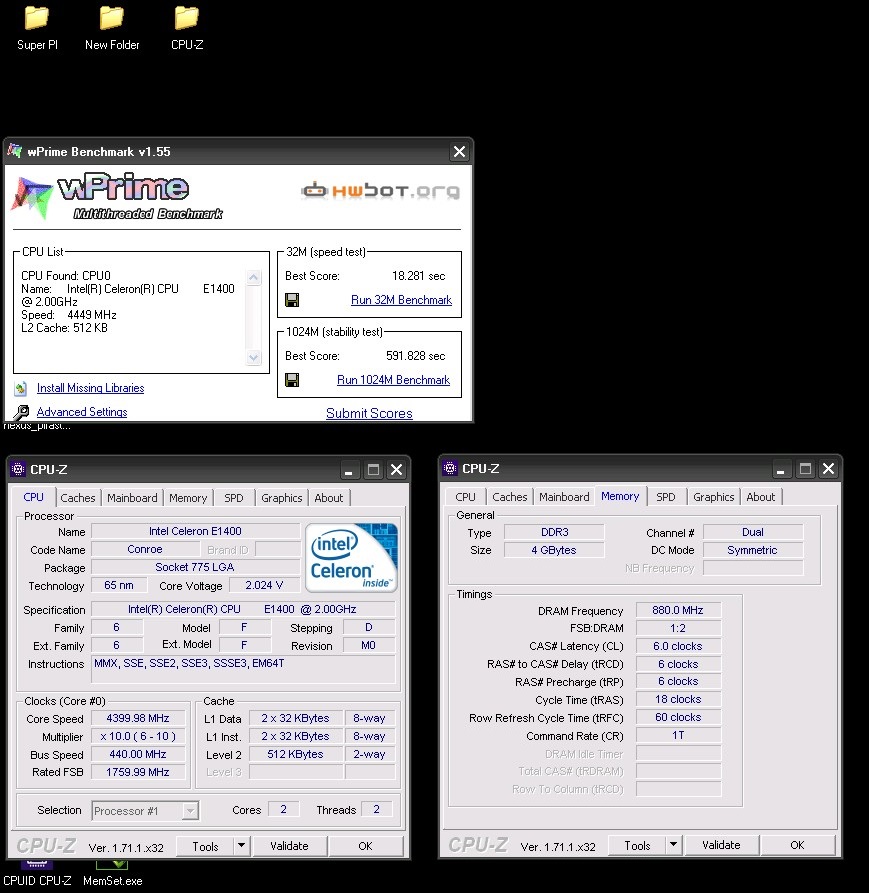Open SPD tab in right CPU-Z
The height and width of the screenshot is (893, 869).
coord(666,497)
